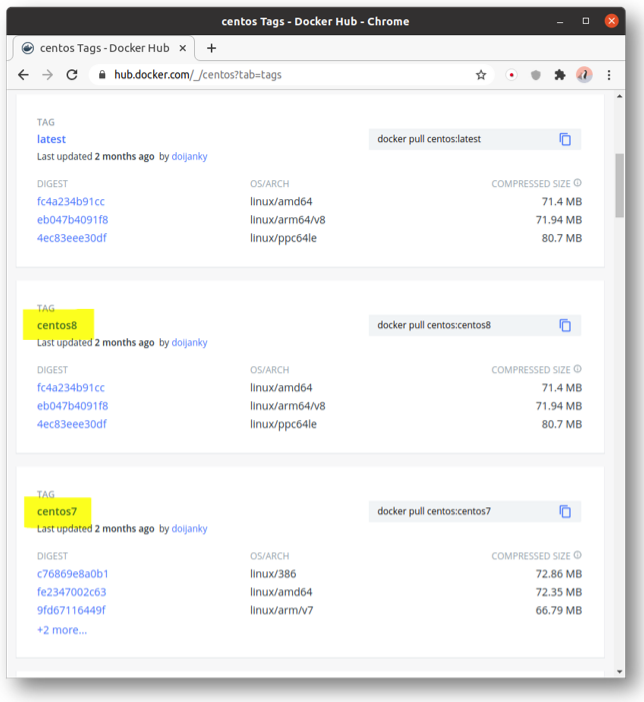Open digest 9fd67116449f for linux/arm/v7
This screenshot has width=644, height=702.
tap(71, 610)
